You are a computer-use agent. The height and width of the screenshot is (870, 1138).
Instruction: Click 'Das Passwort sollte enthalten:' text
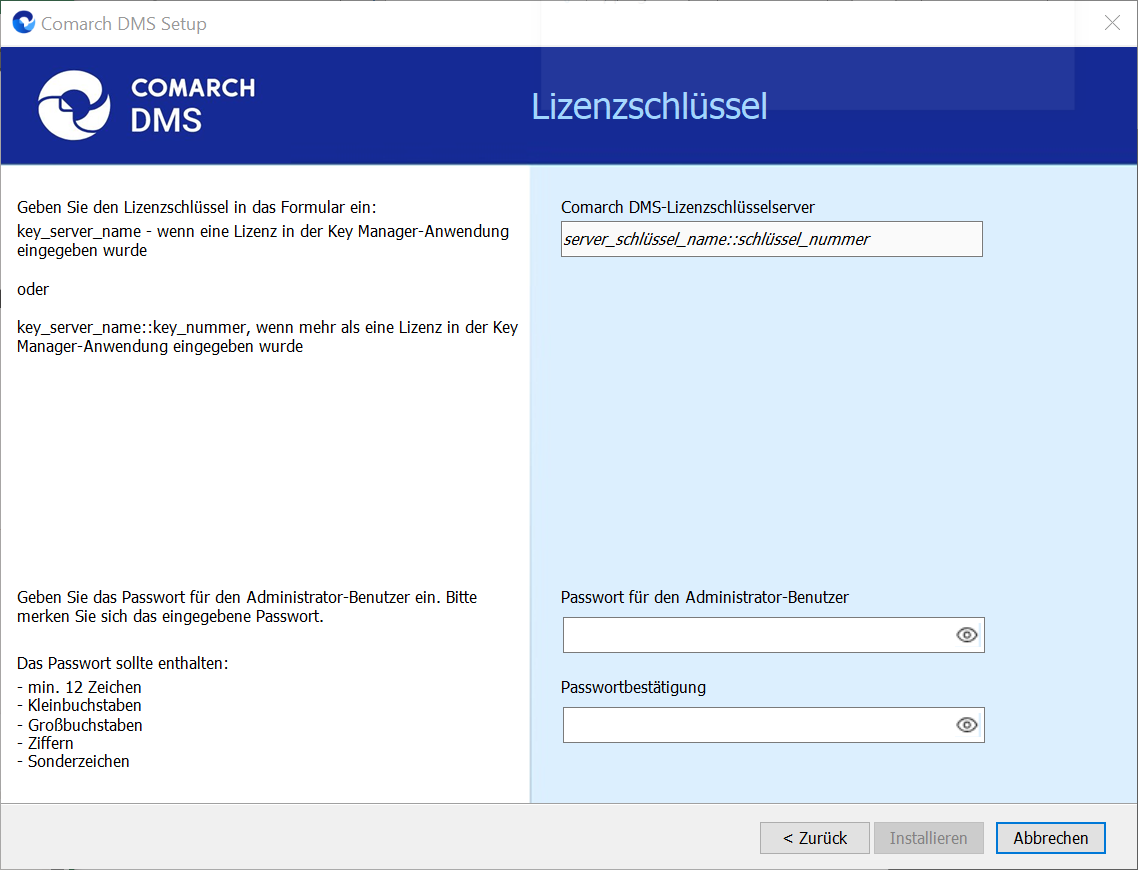tap(123, 663)
